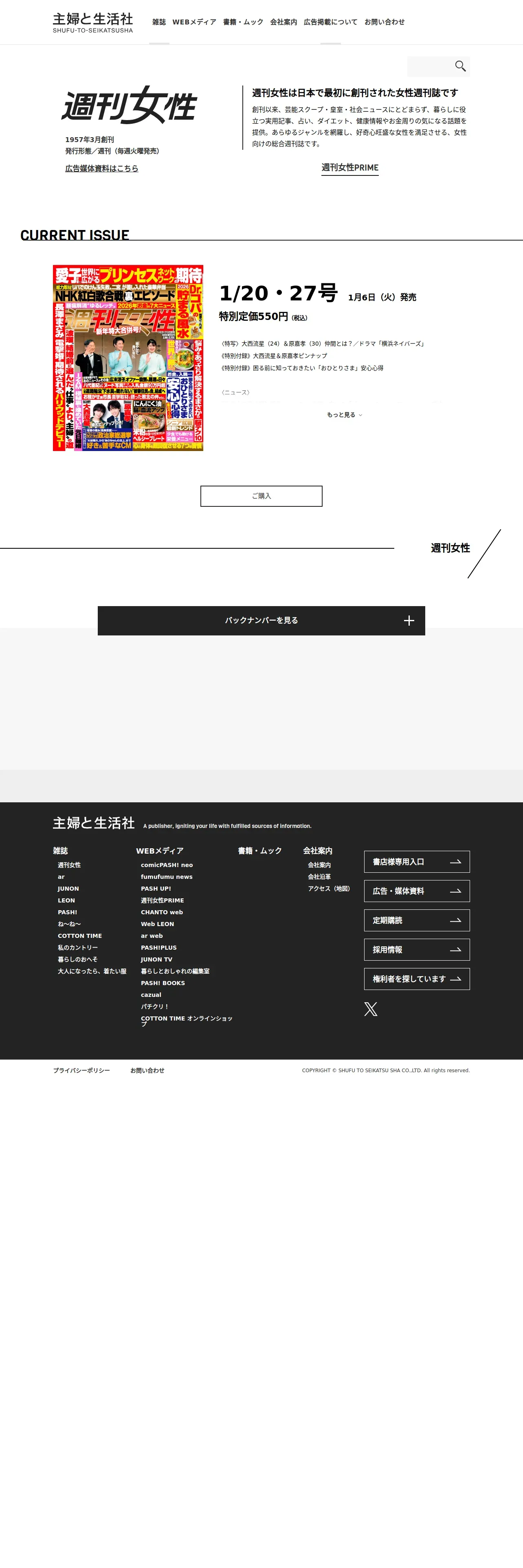The width and height of the screenshot is (523, 1568).
Task: Click the 会社案内 footer sub-link
Action: coord(320,864)
